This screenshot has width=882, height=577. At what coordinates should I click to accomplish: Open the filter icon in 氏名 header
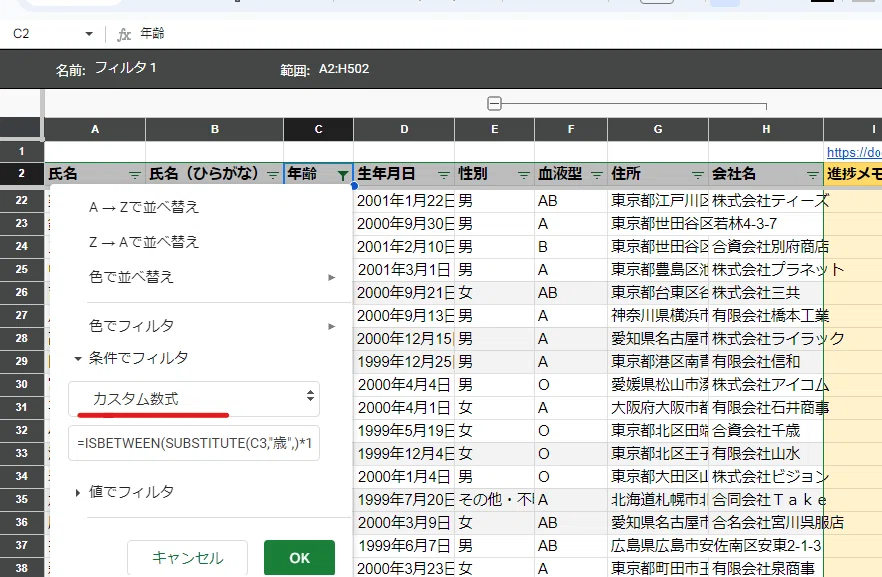[x=135, y=175]
